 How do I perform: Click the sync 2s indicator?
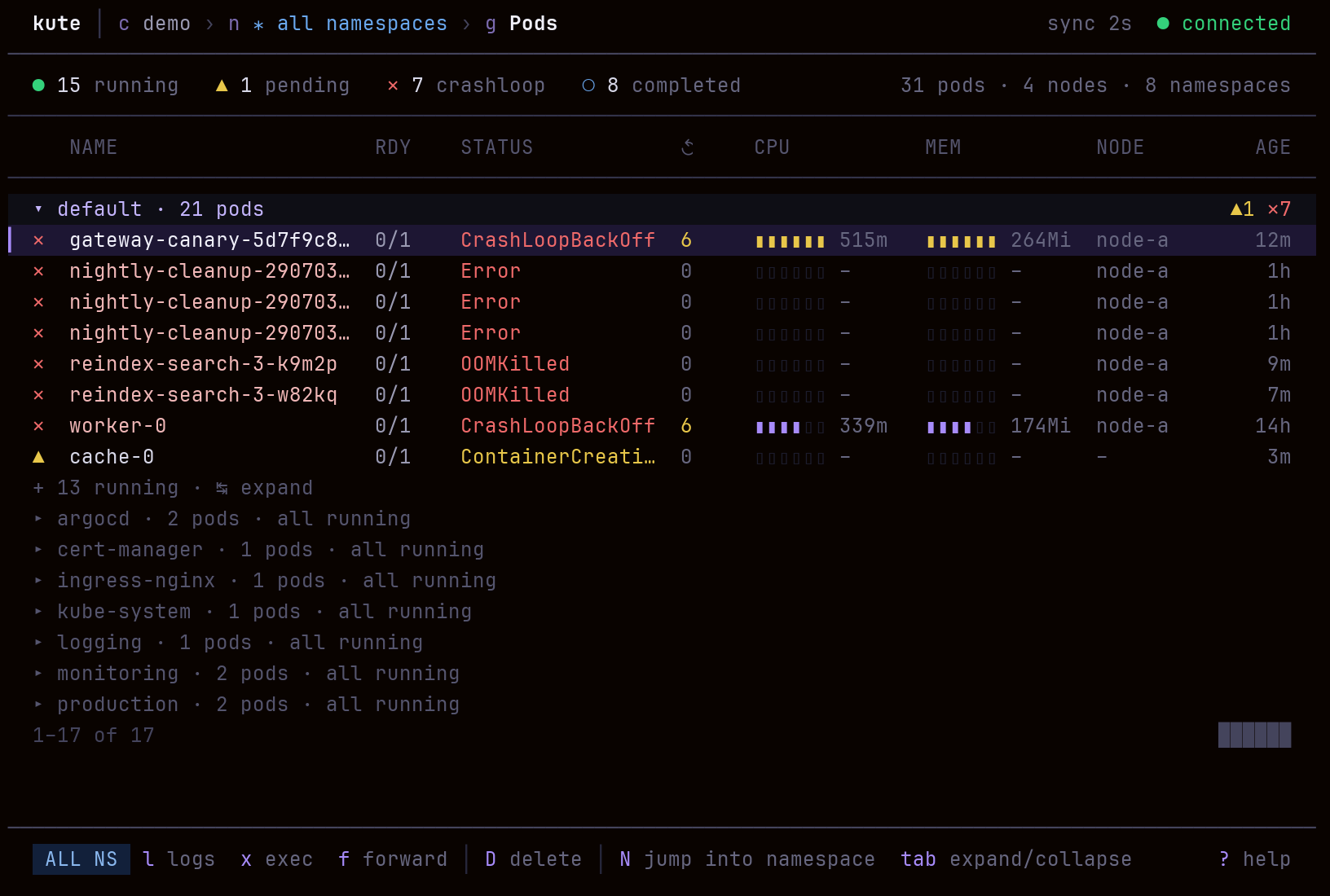(x=1090, y=24)
